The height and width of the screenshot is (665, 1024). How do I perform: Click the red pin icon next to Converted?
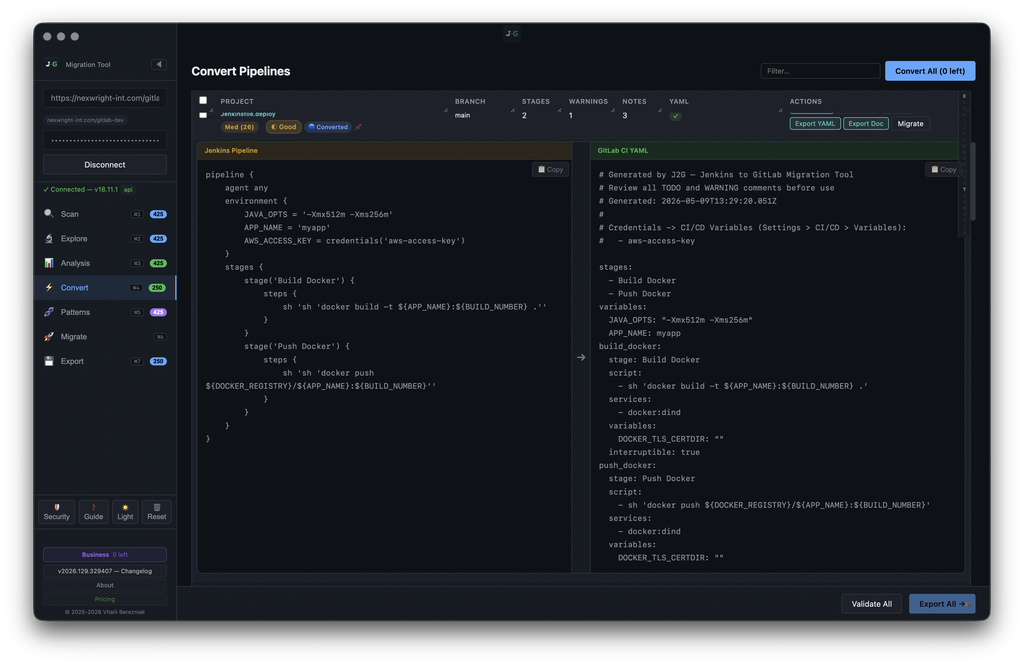(x=358, y=127)
